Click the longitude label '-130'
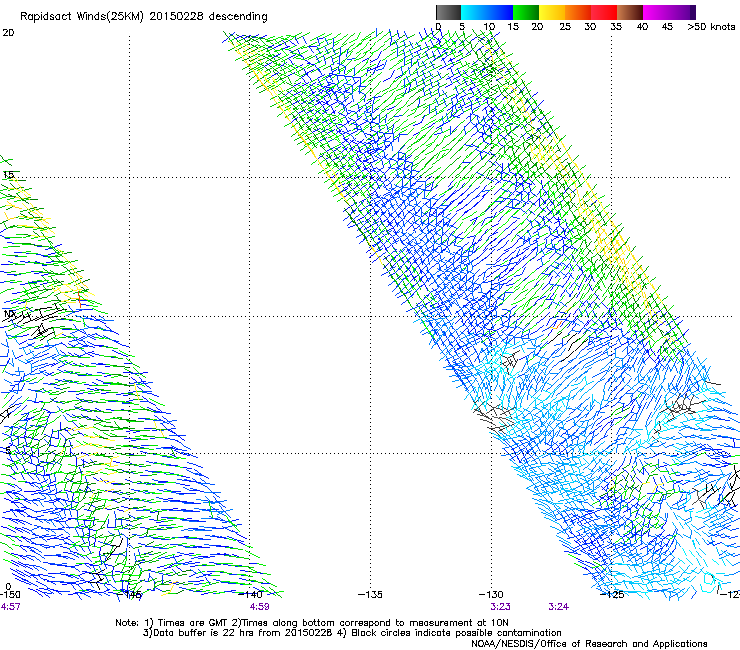The height and width of the screenshot is (650, 740). (491, 594)
